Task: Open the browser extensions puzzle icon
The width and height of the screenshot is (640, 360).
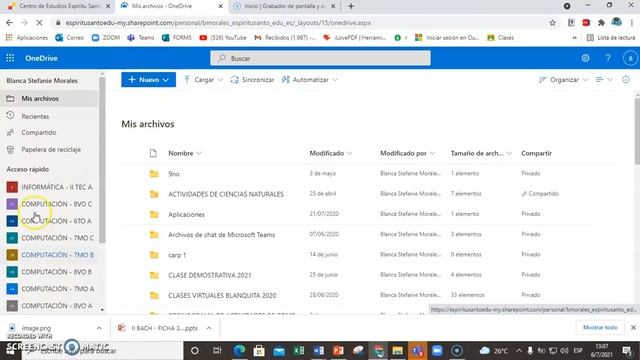Action: tap(601, 23)
